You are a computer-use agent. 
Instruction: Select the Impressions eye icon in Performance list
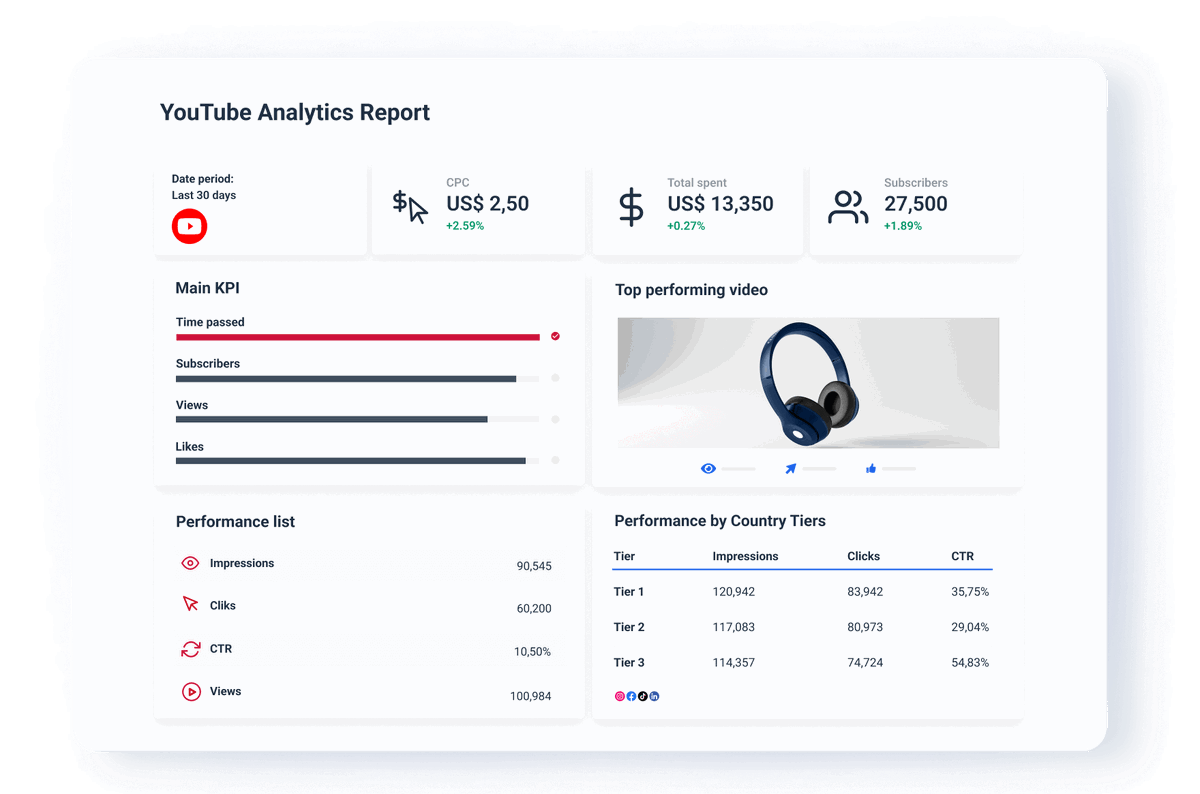click(190, 563)
